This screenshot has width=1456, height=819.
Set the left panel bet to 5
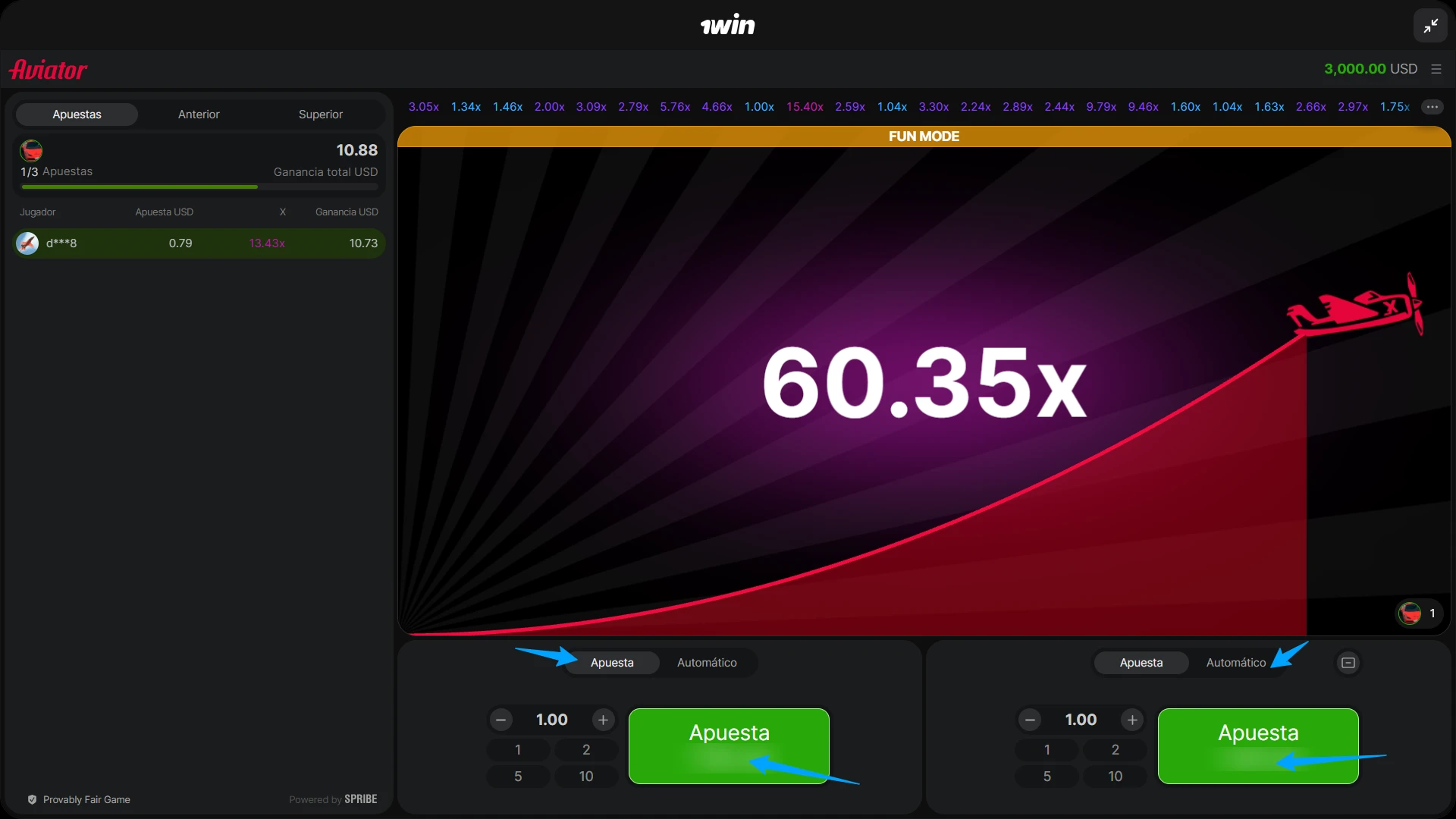coord(518,777)
